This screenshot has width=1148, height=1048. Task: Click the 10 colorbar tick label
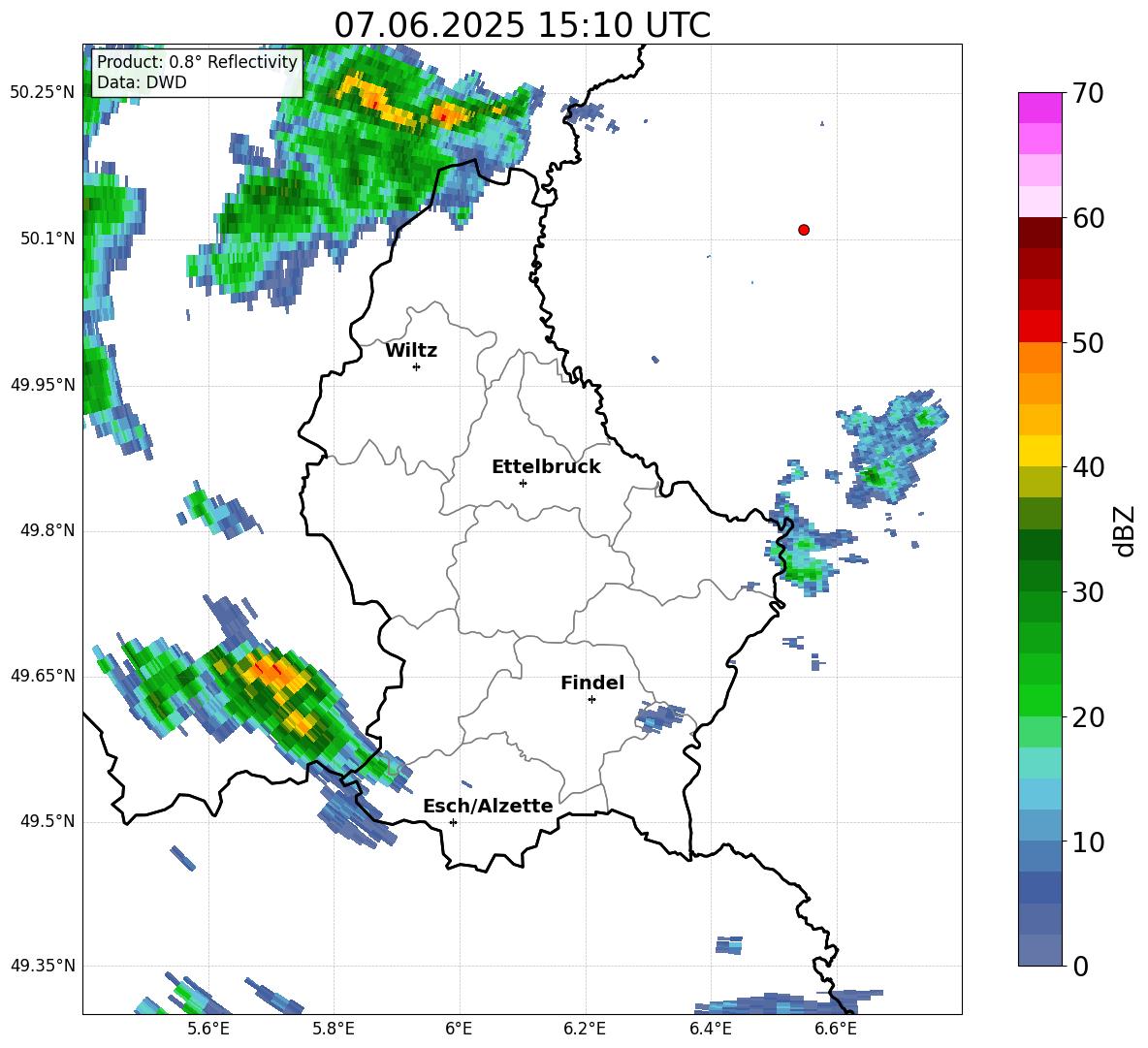[1088, 842]
